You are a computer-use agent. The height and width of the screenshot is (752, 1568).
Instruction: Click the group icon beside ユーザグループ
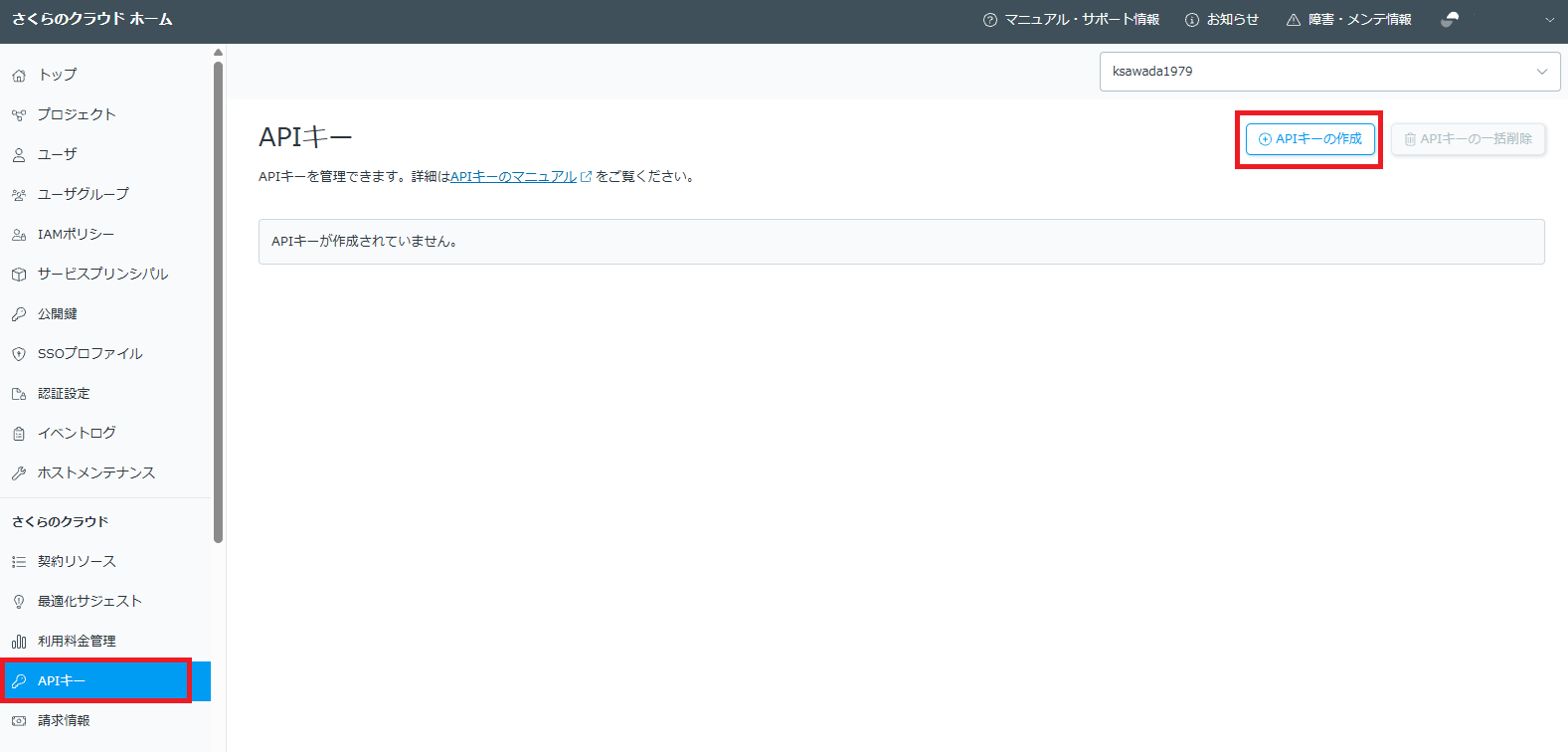[19, 195]
